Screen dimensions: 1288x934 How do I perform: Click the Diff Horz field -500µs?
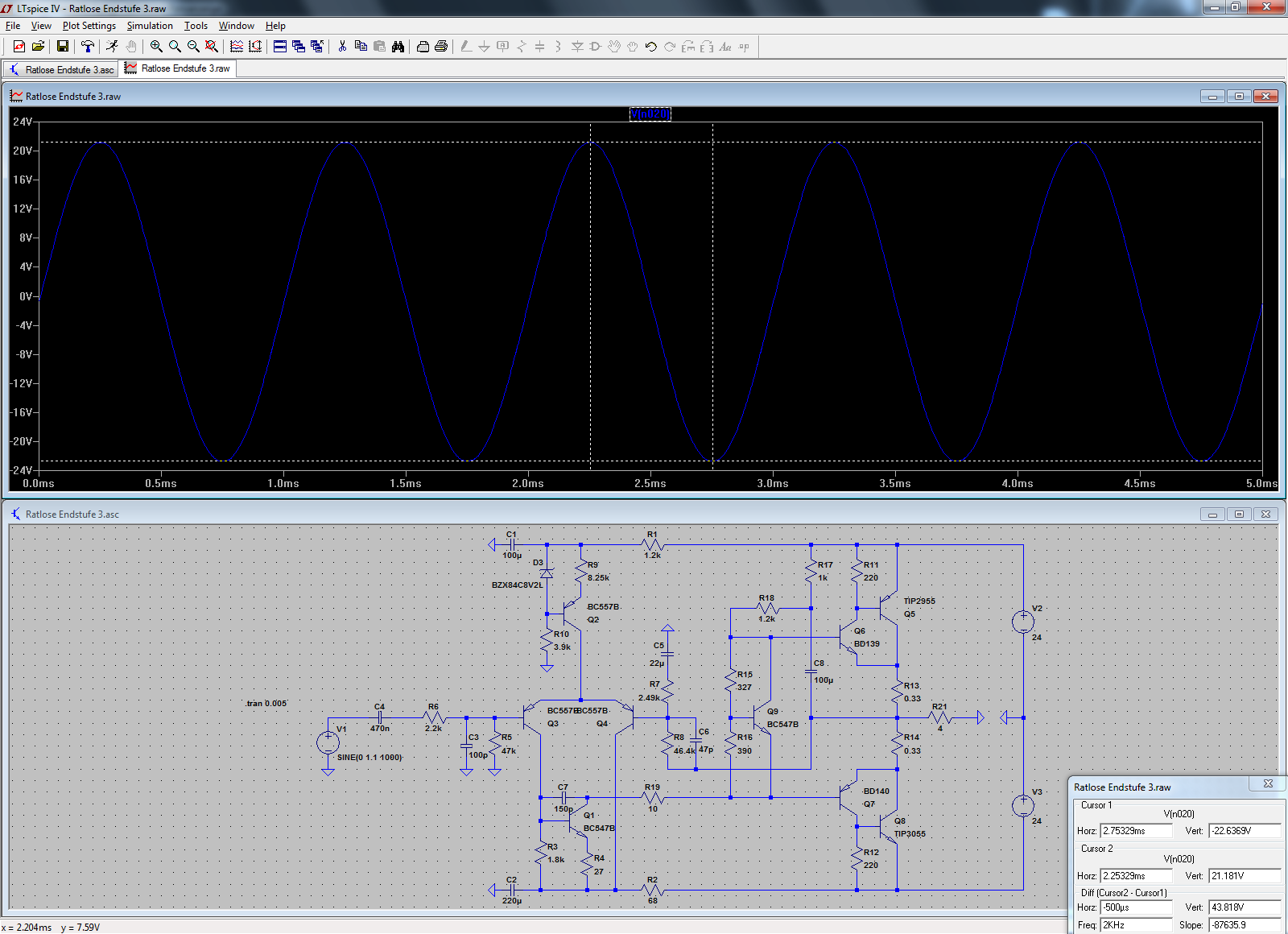click(1137, 907)
